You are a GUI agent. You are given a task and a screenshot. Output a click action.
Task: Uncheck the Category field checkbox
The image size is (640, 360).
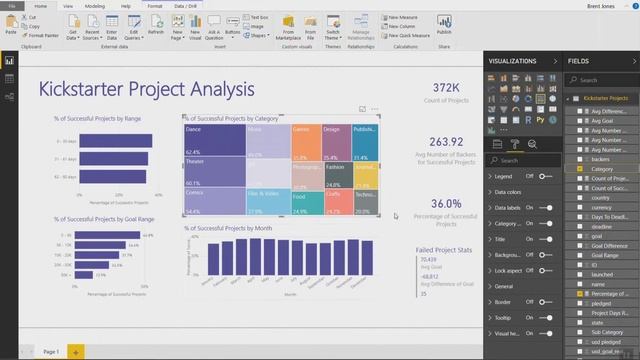click(580, 169)
